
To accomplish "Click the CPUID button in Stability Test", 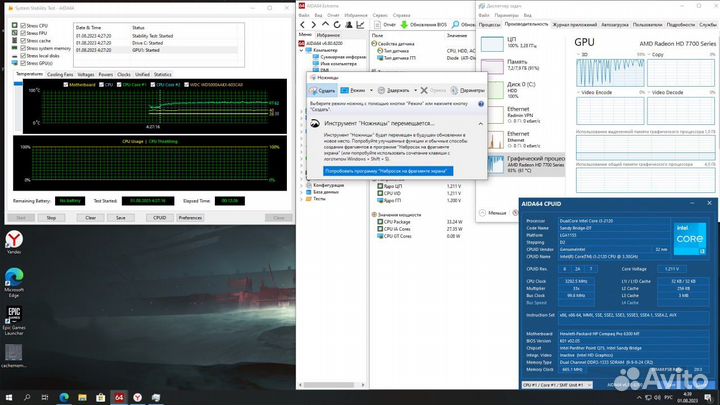I will [x=160, y=218].
